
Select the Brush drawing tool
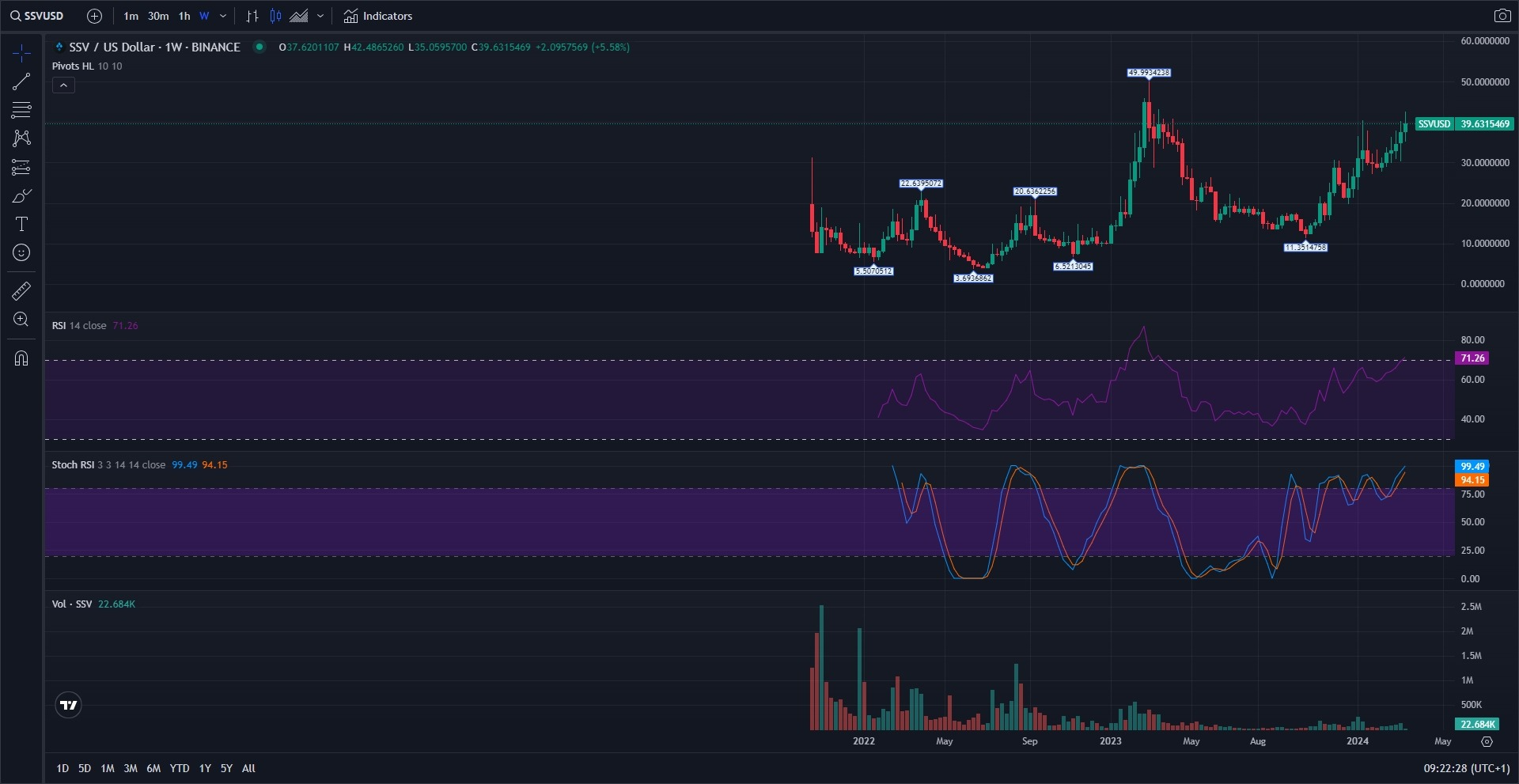pos(21,195)
